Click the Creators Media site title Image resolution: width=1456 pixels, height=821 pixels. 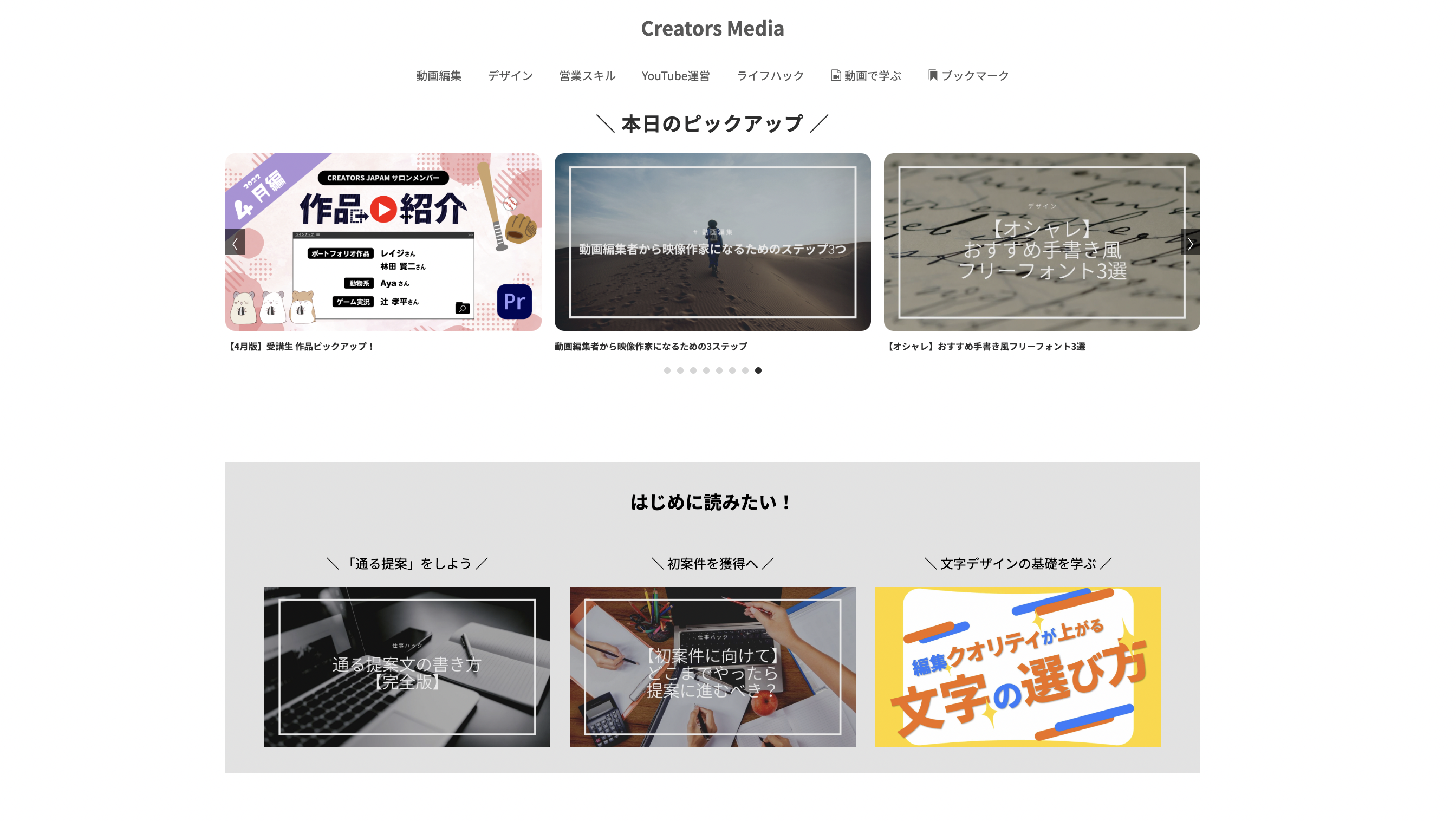click(x=713, y=27)
